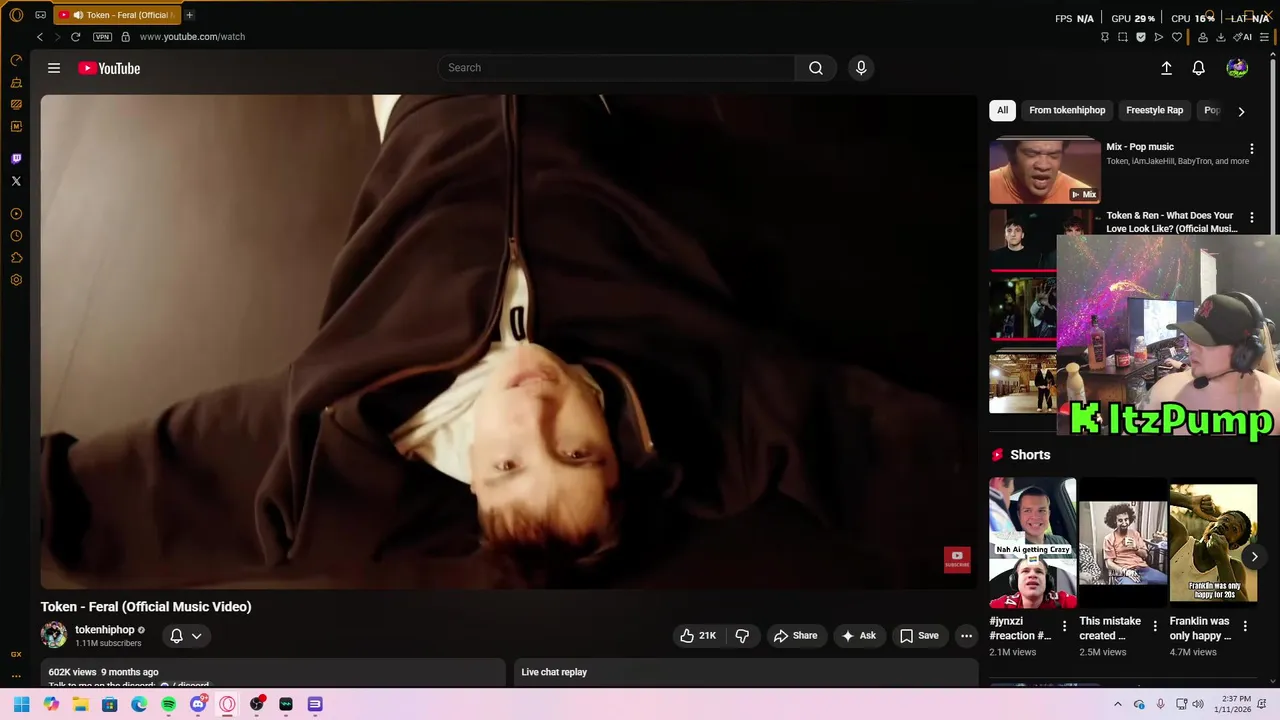Save the video to a playlist
1280x720 pixels.
(x=918, y=636)
